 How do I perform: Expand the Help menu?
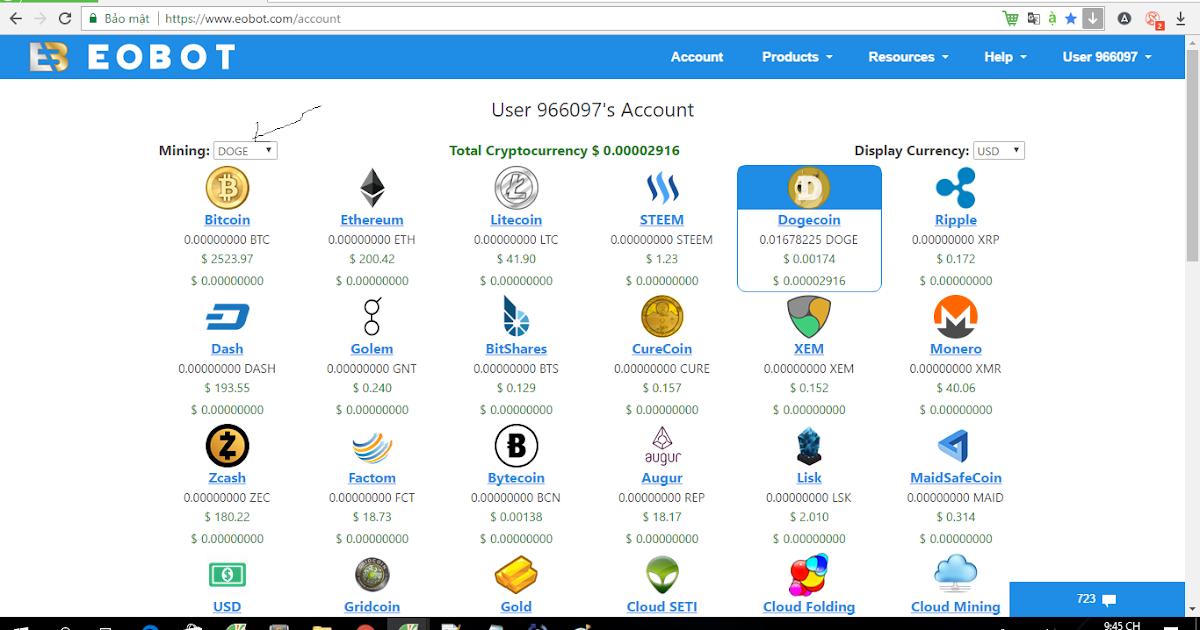click(x=1005, y=57)
